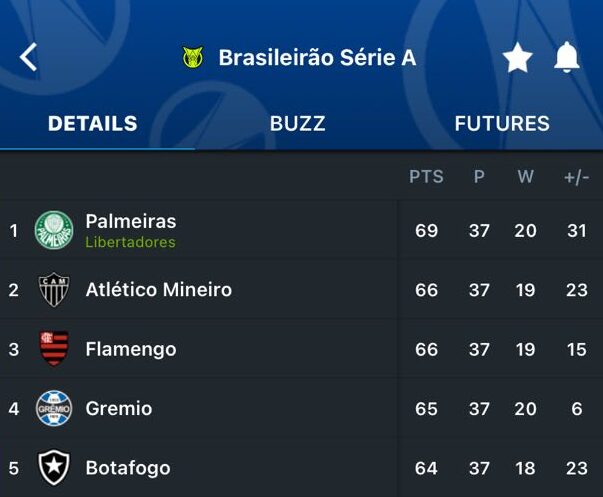The width and height of the screenshot is (603, 497).
Task: Sort by the PTS column header
Action: [x=426, y=177]
